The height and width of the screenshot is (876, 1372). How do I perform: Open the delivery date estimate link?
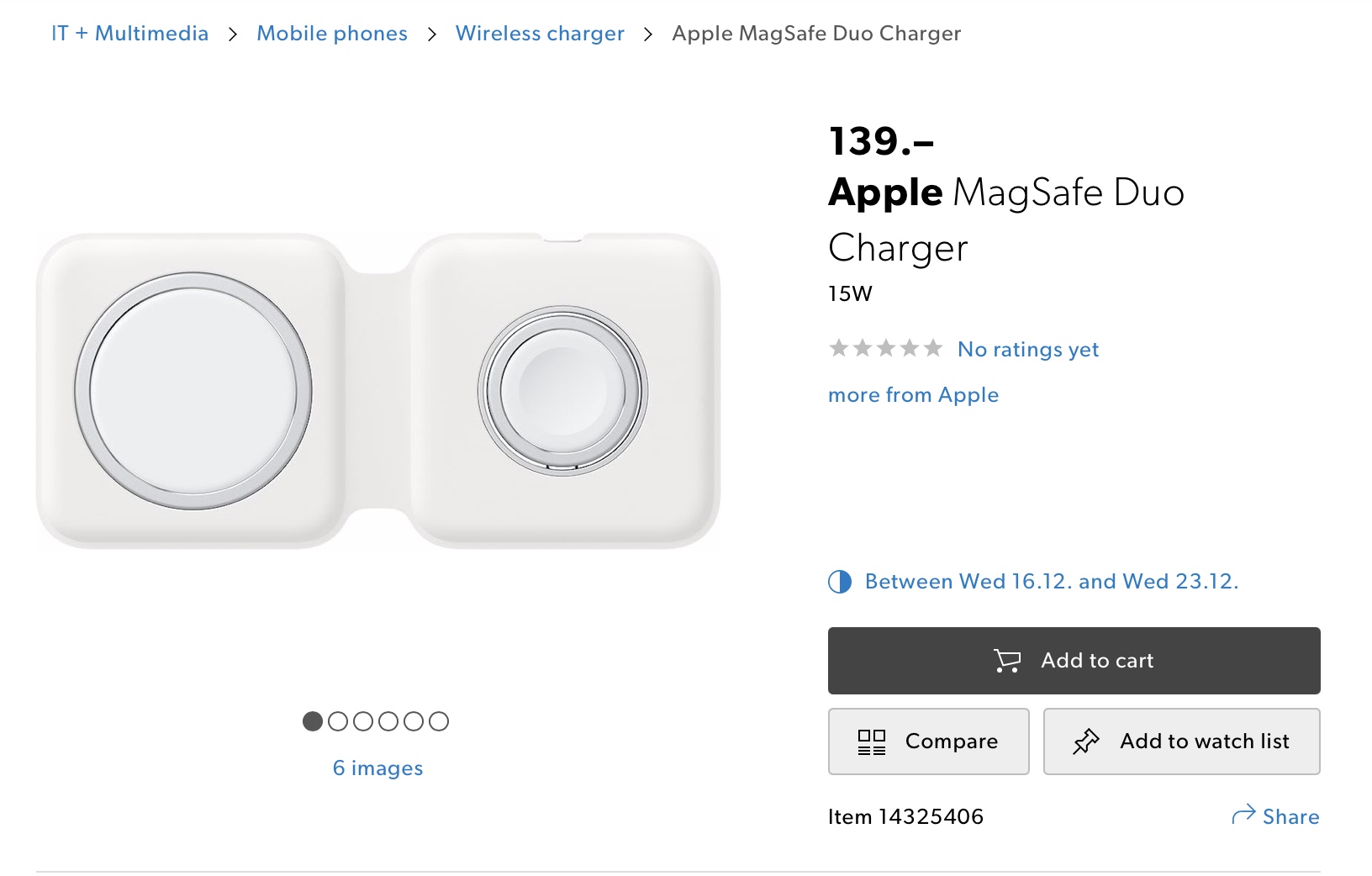1051,582
